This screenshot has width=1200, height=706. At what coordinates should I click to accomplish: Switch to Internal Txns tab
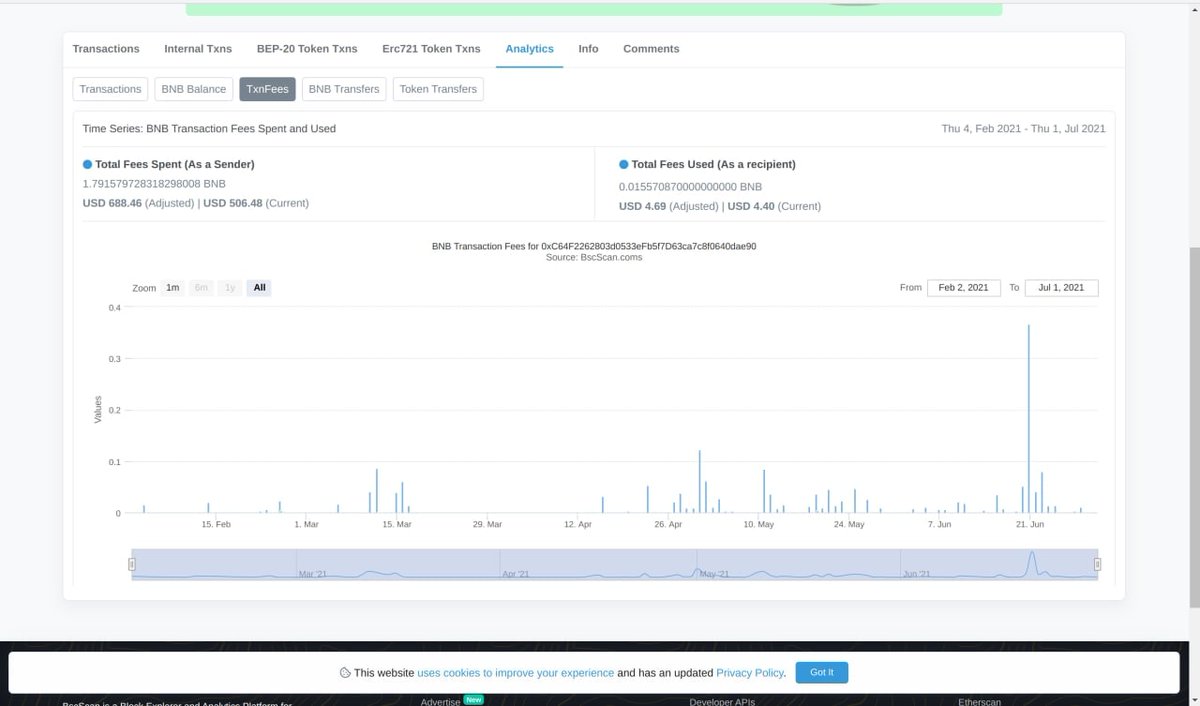coord(198,49)
